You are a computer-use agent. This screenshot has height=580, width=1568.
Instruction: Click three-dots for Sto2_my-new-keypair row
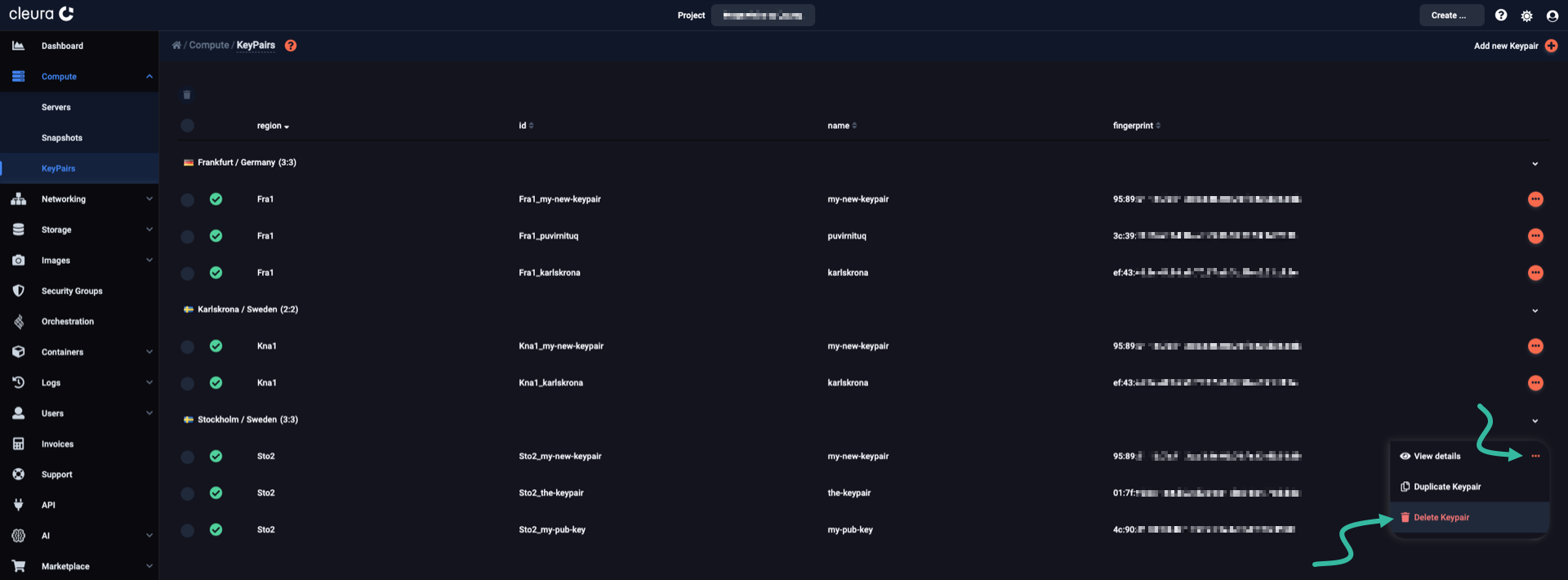point(1535,456)
